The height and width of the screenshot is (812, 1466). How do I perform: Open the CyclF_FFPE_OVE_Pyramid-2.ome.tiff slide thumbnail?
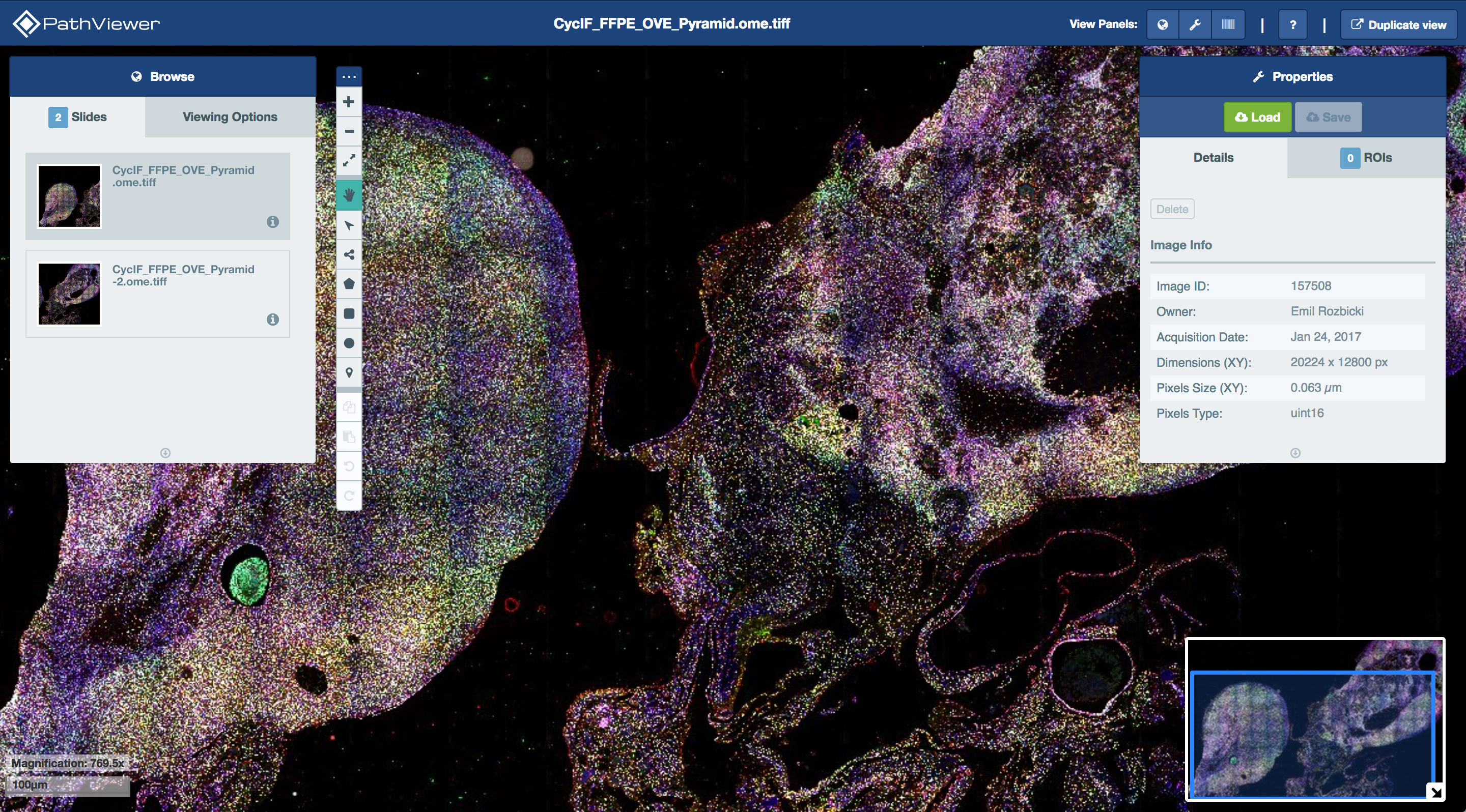(69, 294)
